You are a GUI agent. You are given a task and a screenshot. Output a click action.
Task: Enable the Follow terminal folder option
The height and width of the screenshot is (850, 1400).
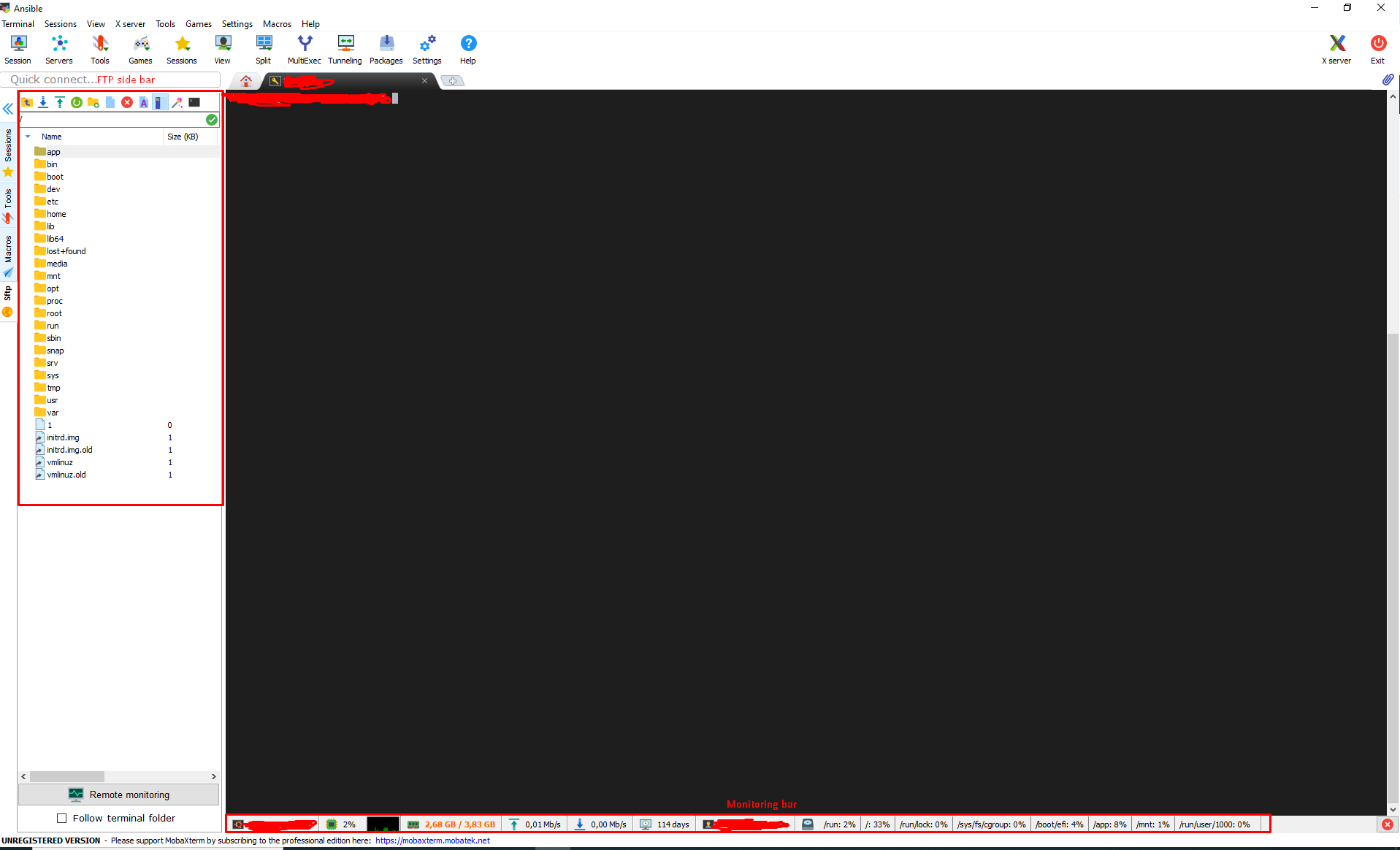click(62, 818)
